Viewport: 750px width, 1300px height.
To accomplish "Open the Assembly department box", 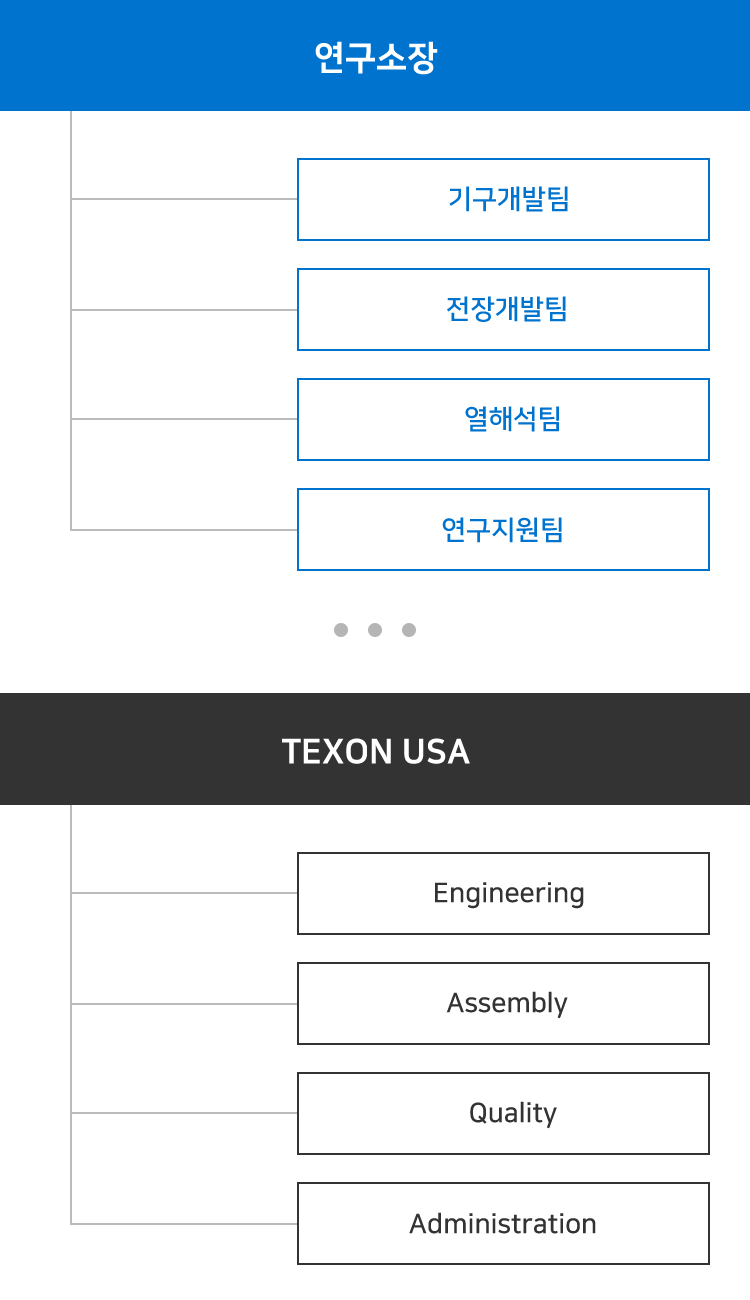I will coord(503,1003).
